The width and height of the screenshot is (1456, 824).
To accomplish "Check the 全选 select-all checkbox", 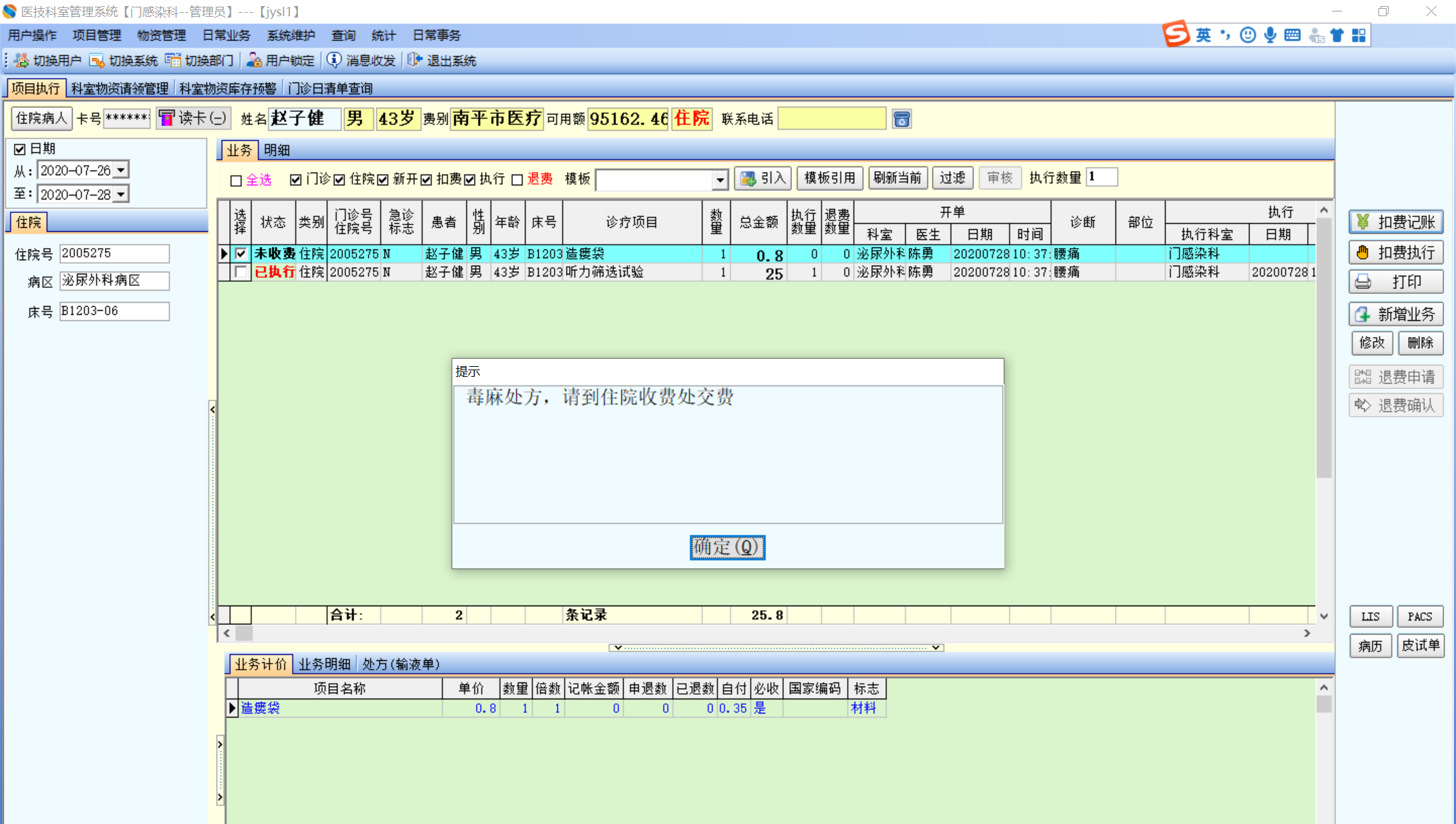I will 236,180.
